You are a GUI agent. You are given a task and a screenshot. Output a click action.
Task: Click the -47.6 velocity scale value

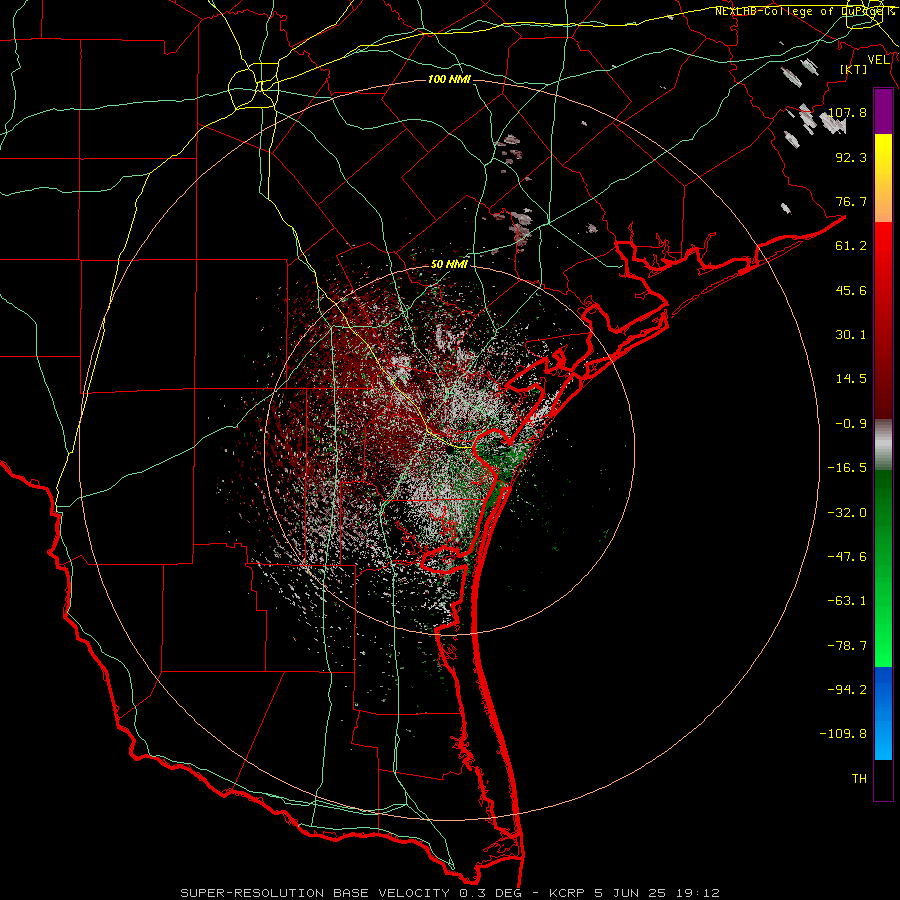847,557
